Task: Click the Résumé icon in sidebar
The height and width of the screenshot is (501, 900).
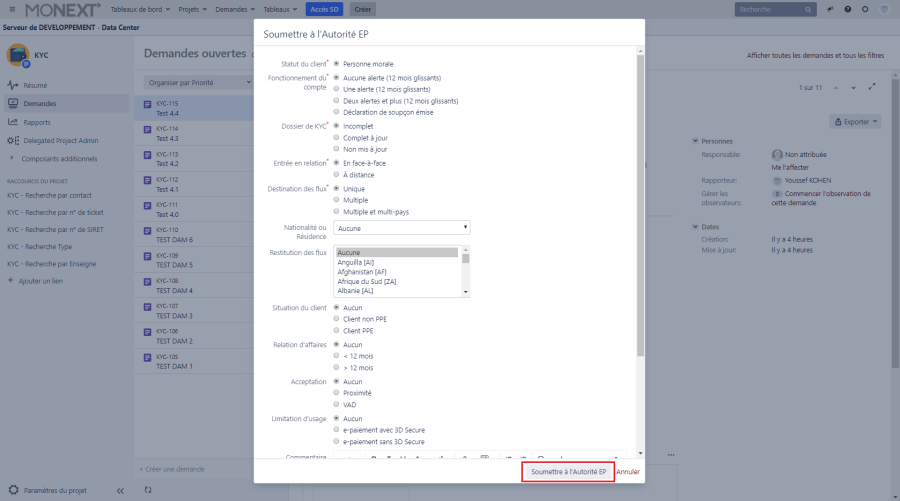Action: (x=13, y=85)
